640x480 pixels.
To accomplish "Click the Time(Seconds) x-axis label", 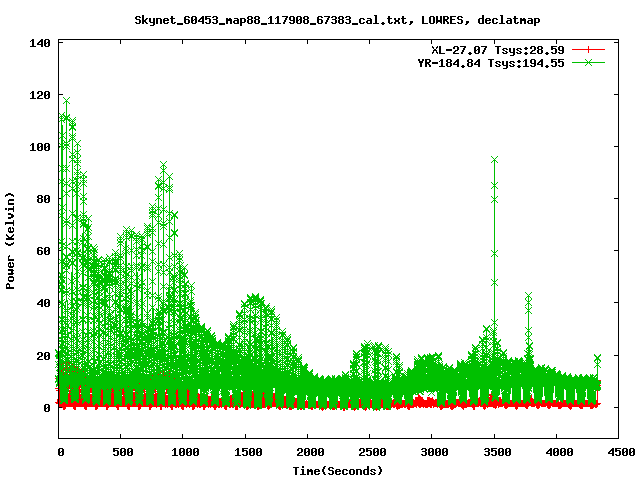I will pyautogui.click(x=338, y=471).
